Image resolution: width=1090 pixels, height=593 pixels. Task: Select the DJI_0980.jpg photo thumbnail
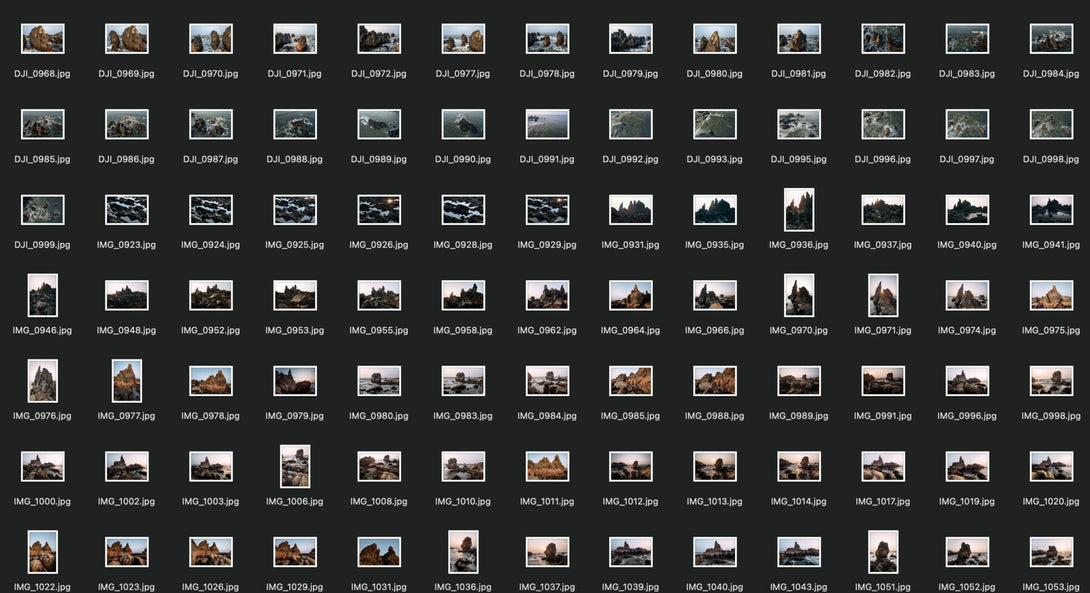tap(715, 39)
